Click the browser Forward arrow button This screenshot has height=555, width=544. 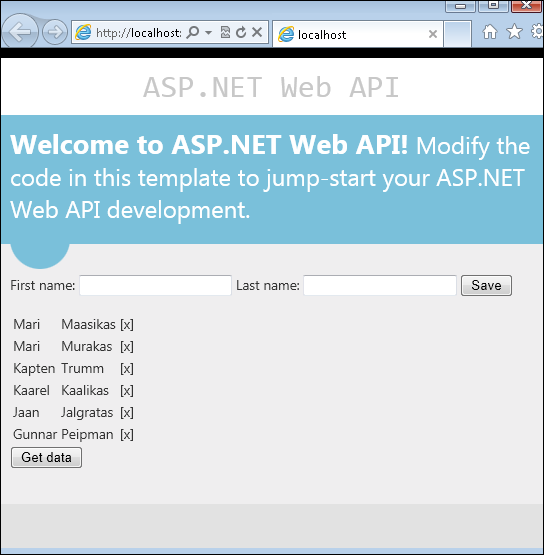55,32
